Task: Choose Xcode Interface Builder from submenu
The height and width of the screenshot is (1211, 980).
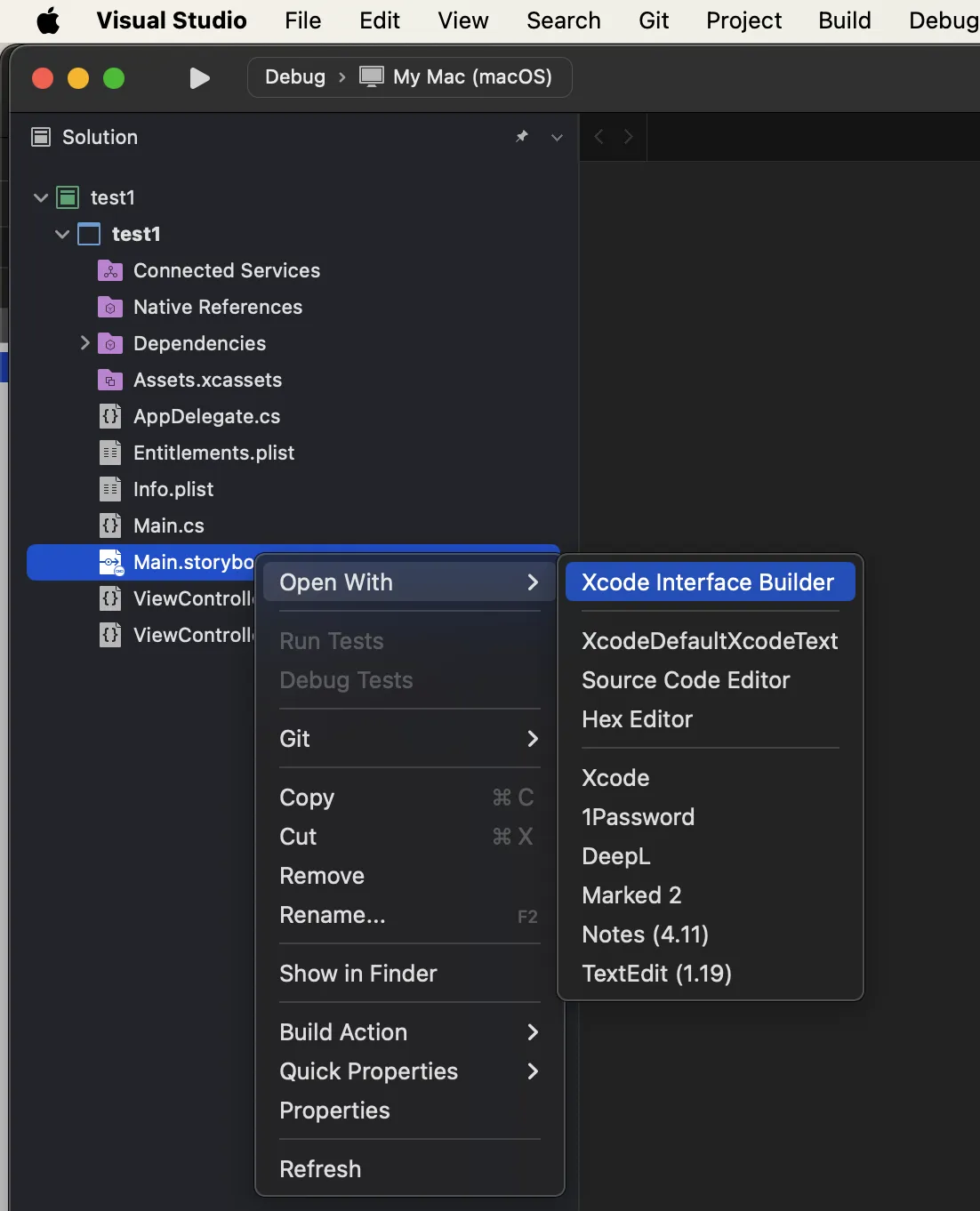Action: (x=709, y=581)
